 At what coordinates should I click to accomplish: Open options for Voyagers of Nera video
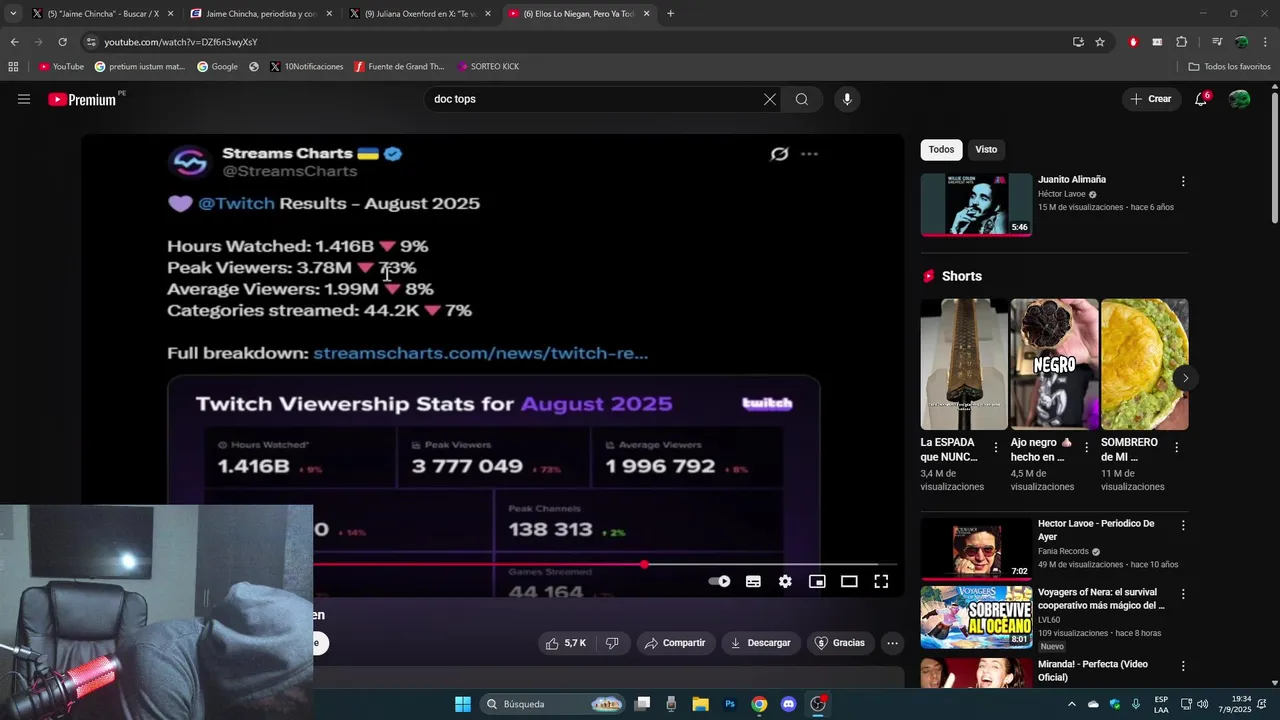click(1183, 594)
